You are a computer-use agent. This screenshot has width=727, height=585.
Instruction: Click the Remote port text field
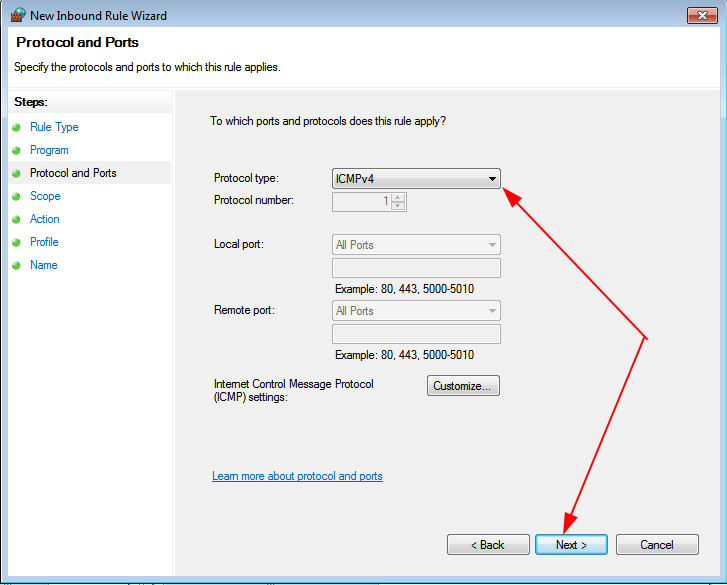[416, 334]
